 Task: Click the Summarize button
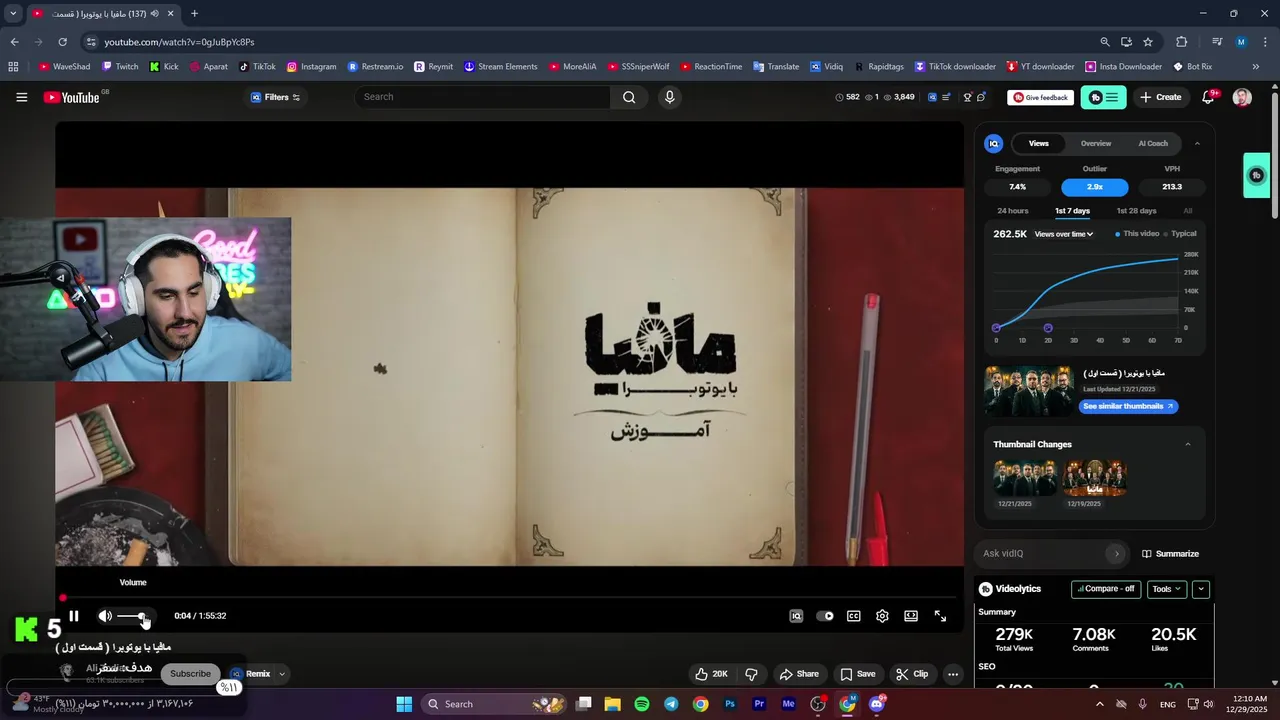1170,554
